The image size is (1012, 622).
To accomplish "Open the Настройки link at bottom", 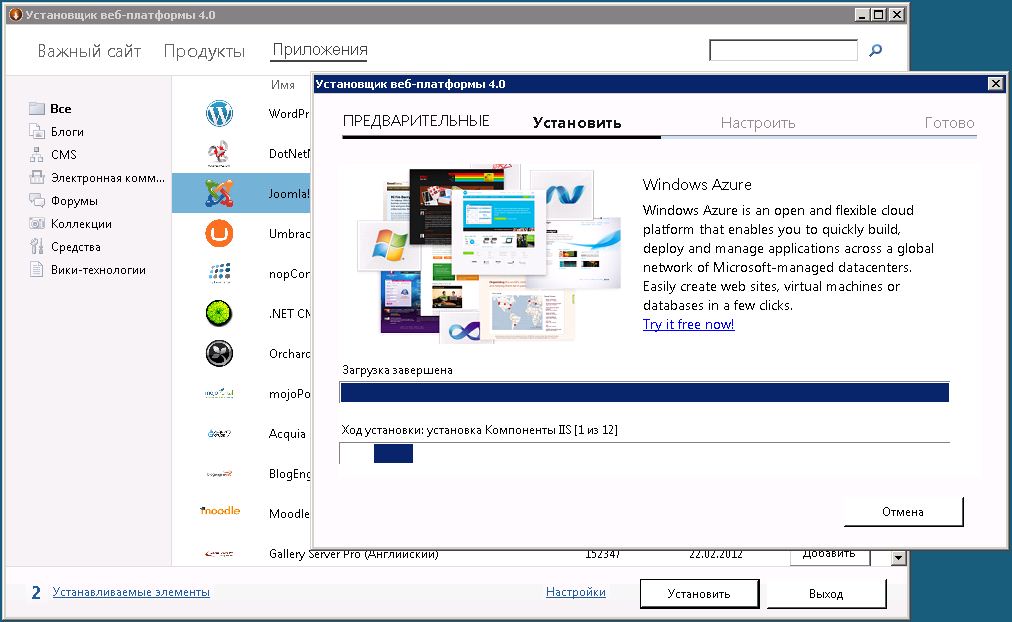I will (x=575, y=592).
